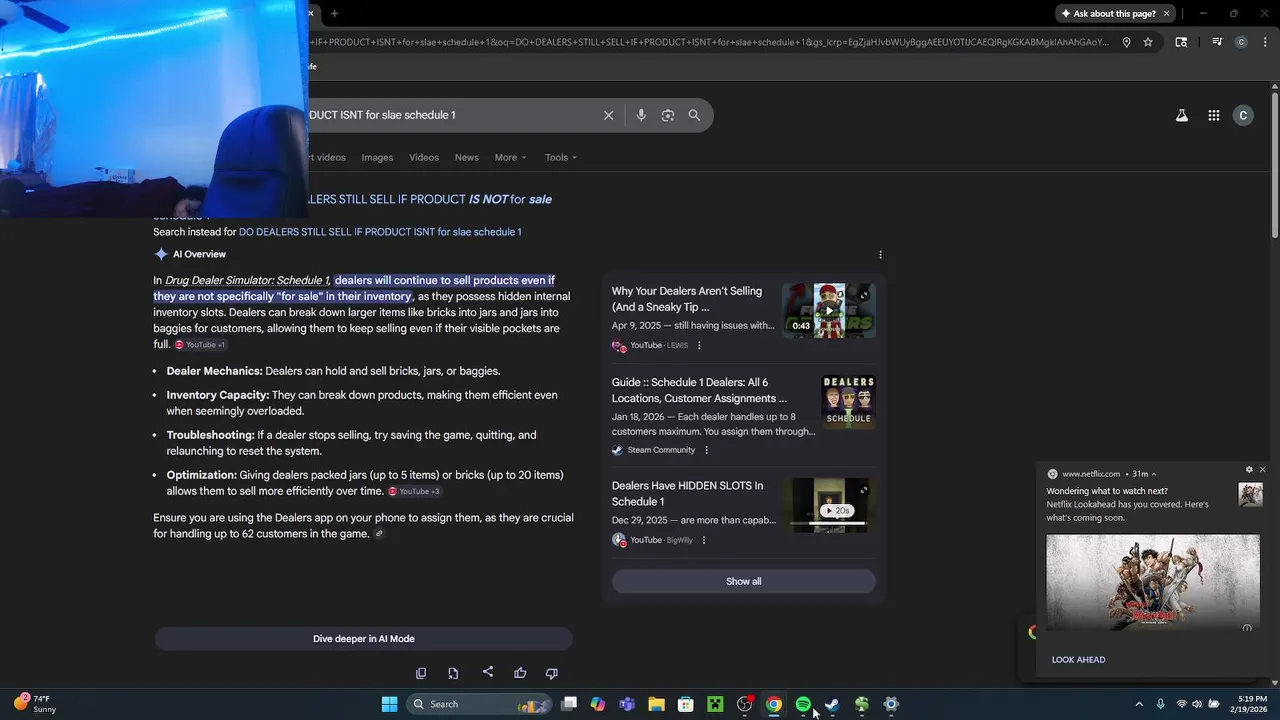The height and width of the screenshot is (720, 1280).
Task: Open Search Labs flask icon
Action: (x=1181, y=115)
